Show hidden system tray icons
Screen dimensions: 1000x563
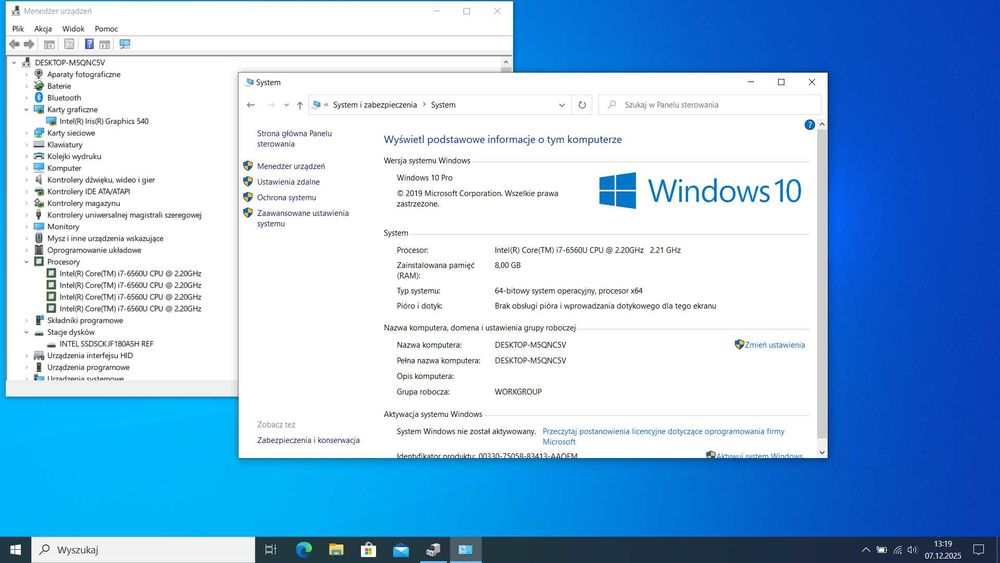coord(865,550)
